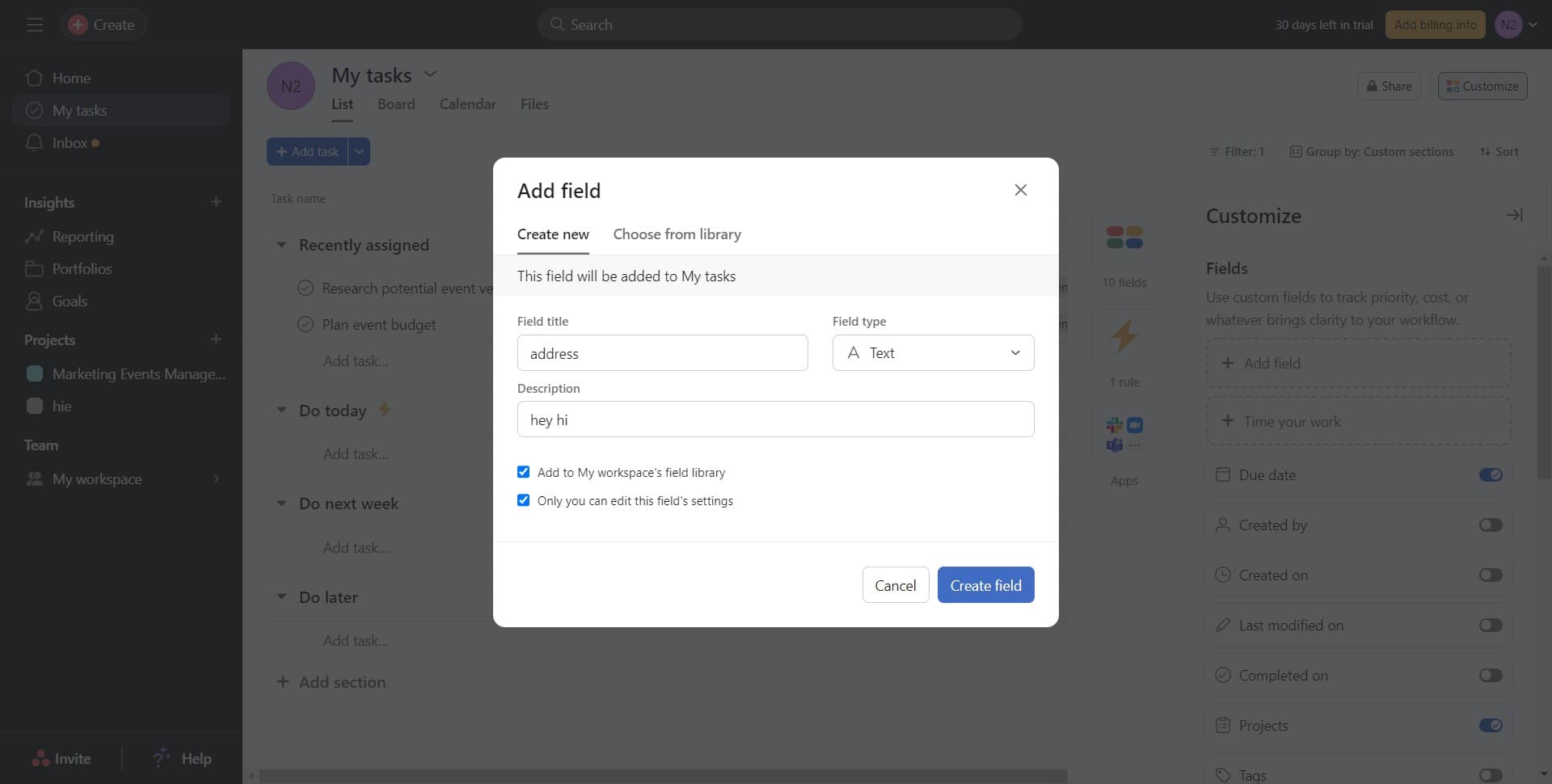Image resolution: width=1552 pixels, height=784 pixels.
Task: Uncheck Add to My workspace's field library
Action: (x=523, y=471)
